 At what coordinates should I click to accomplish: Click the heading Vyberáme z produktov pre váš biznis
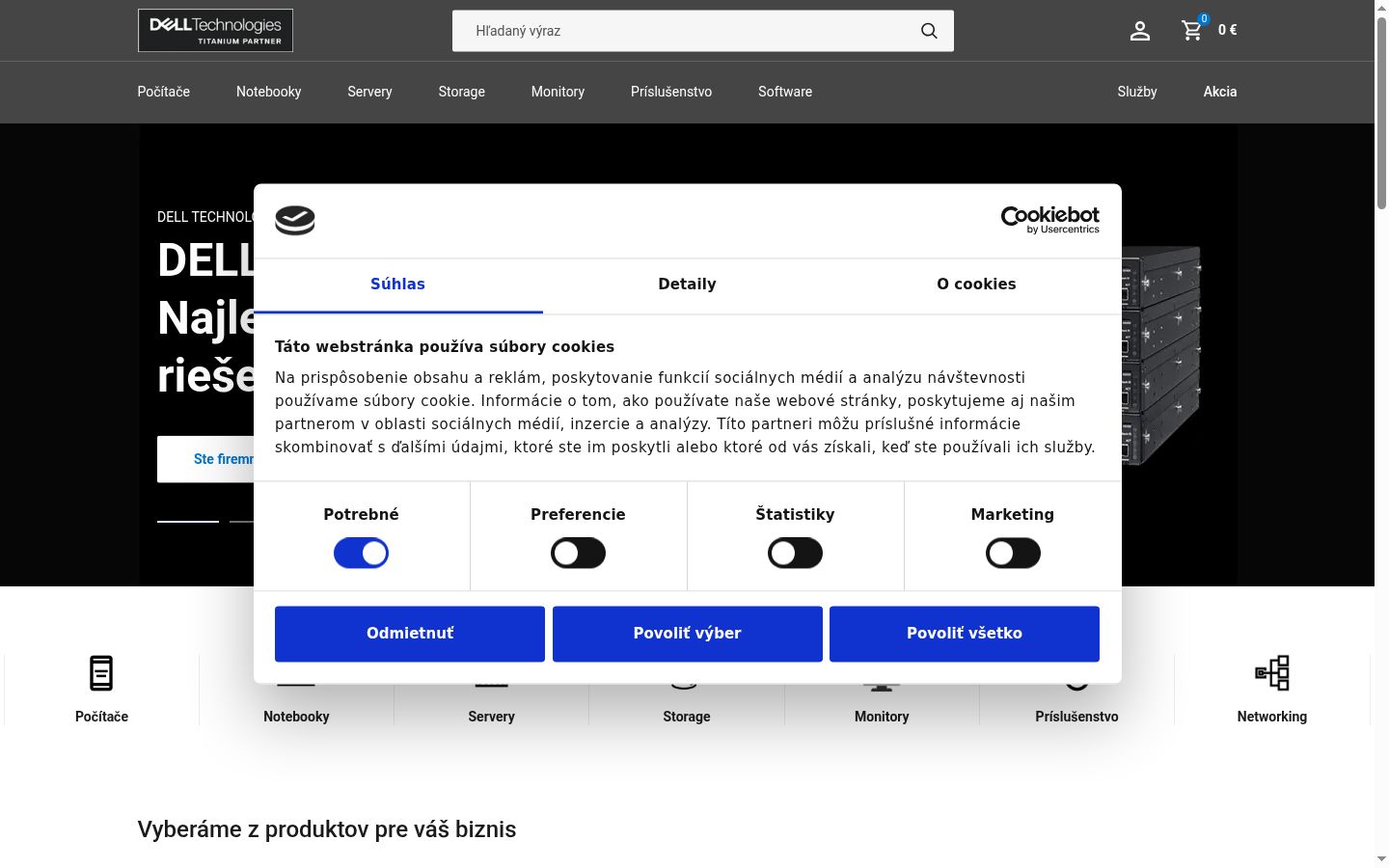click(x=327, y=829)
